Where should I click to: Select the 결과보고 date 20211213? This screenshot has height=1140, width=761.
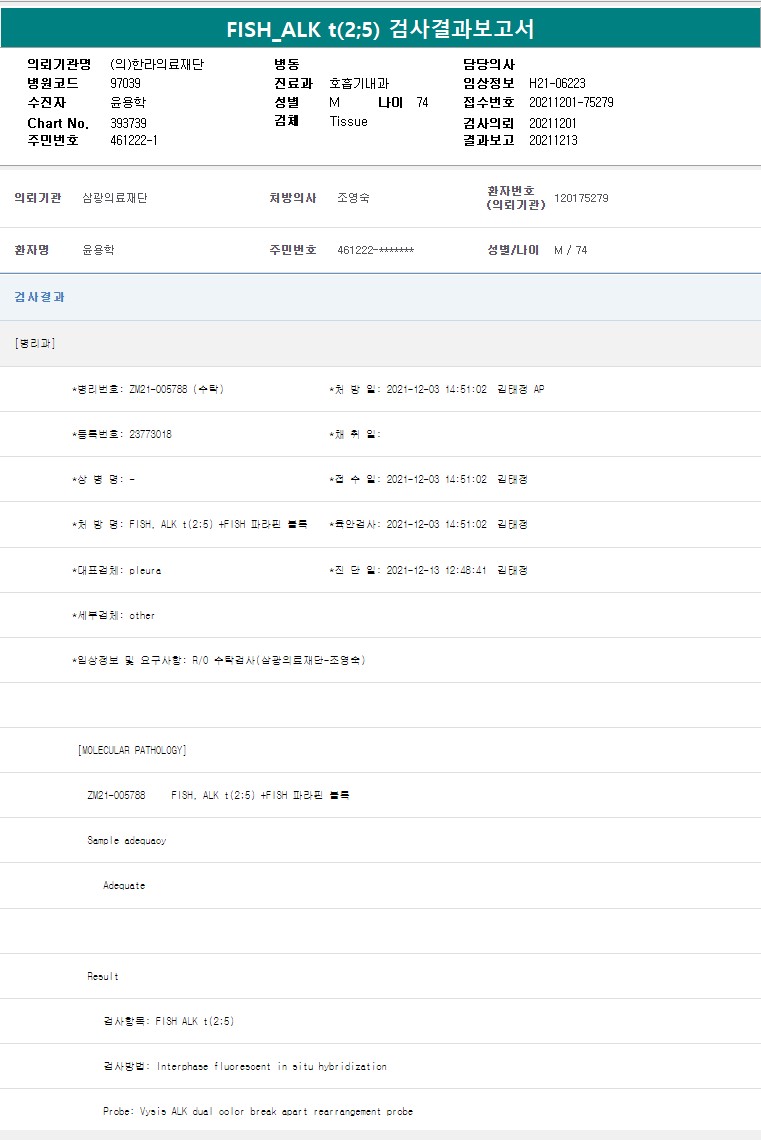[x=553, y=141]
